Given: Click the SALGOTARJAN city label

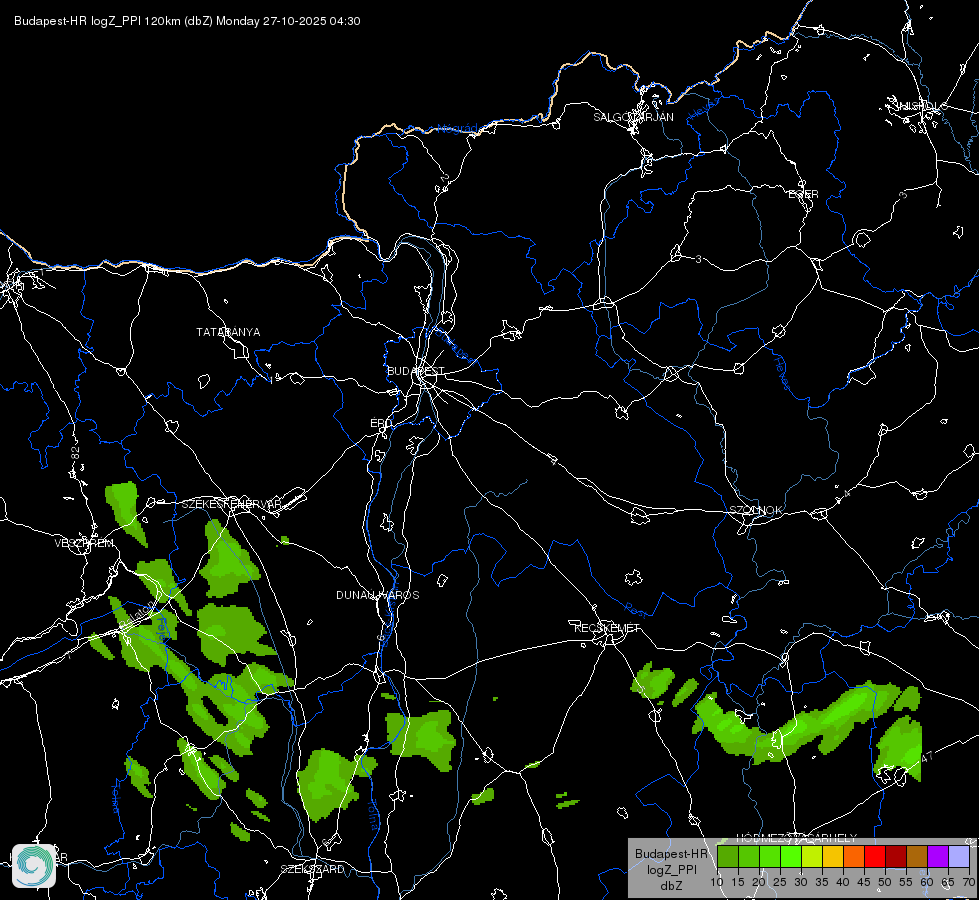Looking at the screenshot, I should tap(633, 117).
